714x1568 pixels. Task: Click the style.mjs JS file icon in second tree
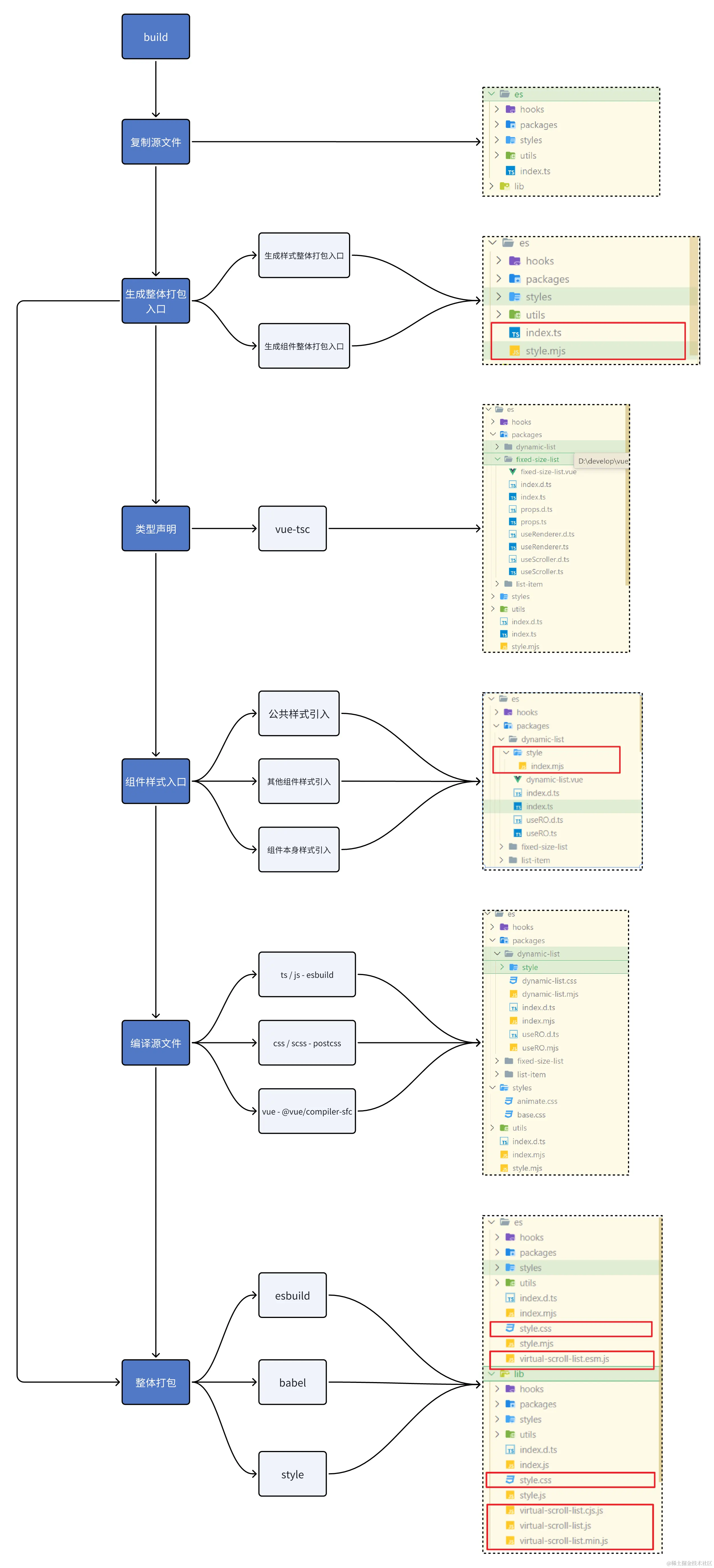[515, 351]
